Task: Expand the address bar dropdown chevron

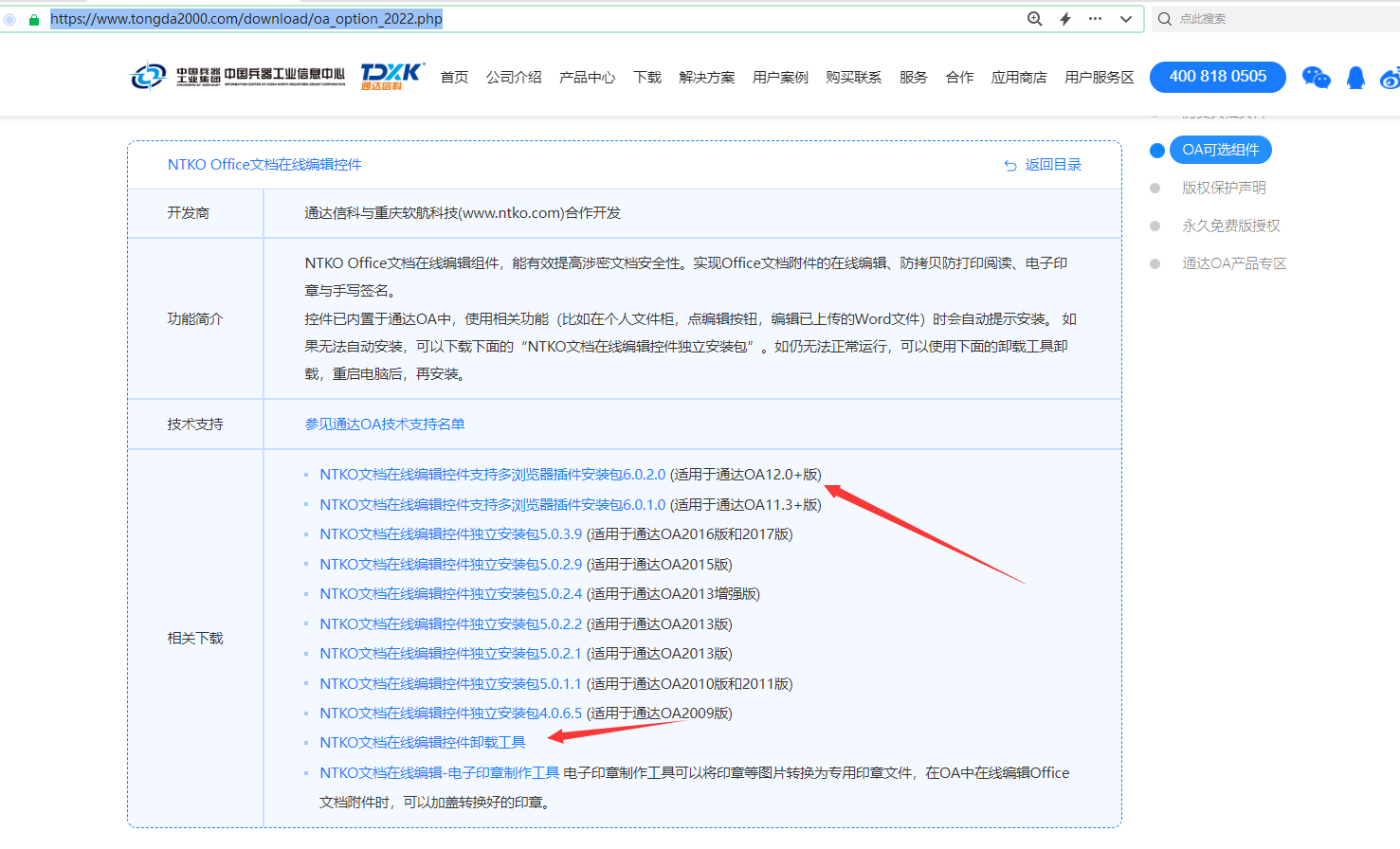Action: pyautogui.click(x=1126, y=19)
